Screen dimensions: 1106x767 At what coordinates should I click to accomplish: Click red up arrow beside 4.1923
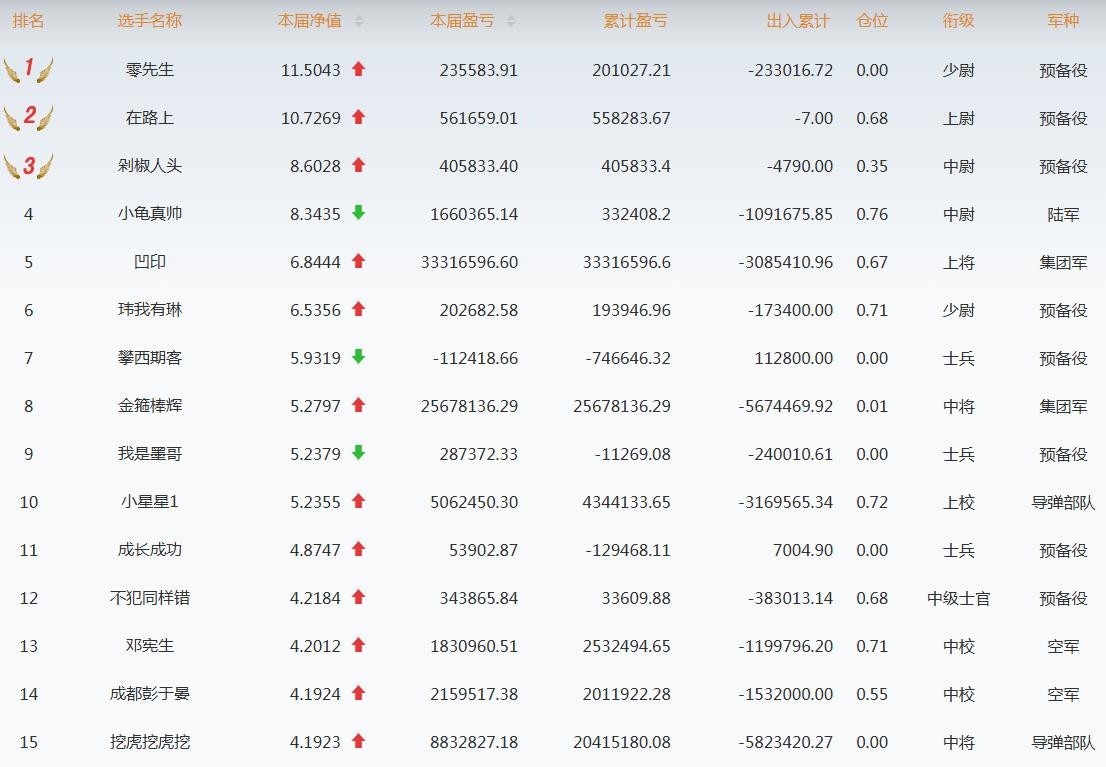point(359,741)
